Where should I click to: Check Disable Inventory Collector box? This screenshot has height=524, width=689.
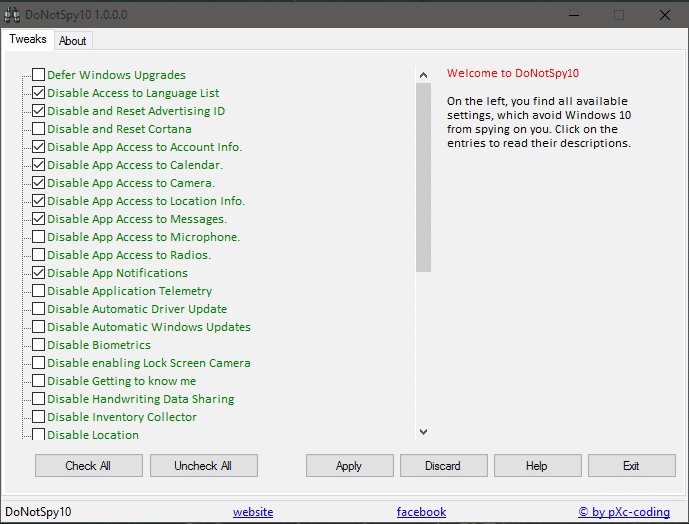[x=39, y=417]
